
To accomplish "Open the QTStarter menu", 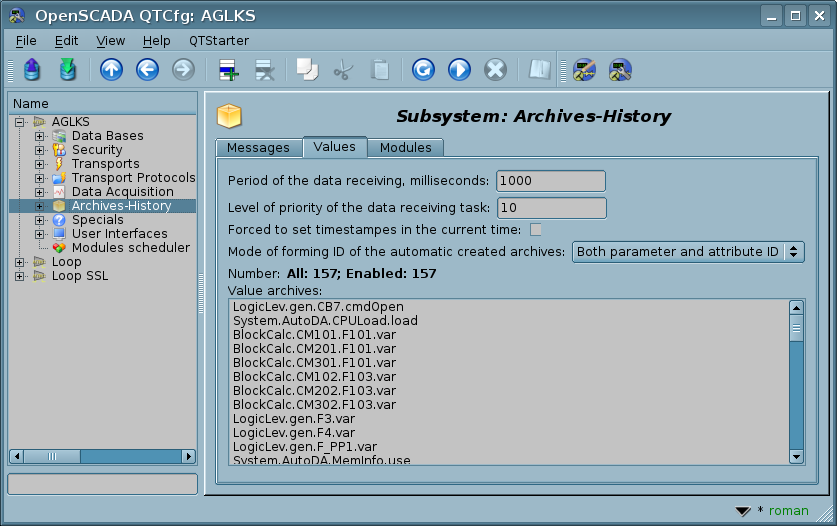I will 219,41.
